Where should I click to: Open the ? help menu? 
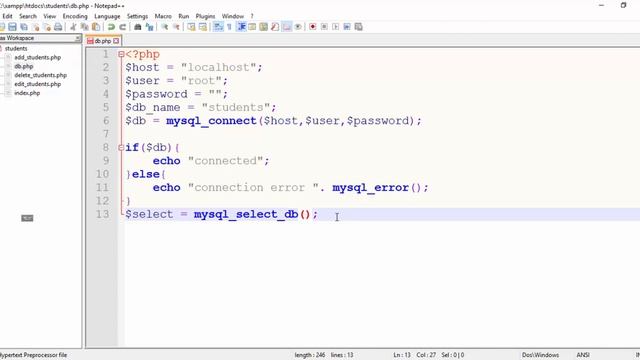(252, 16)
